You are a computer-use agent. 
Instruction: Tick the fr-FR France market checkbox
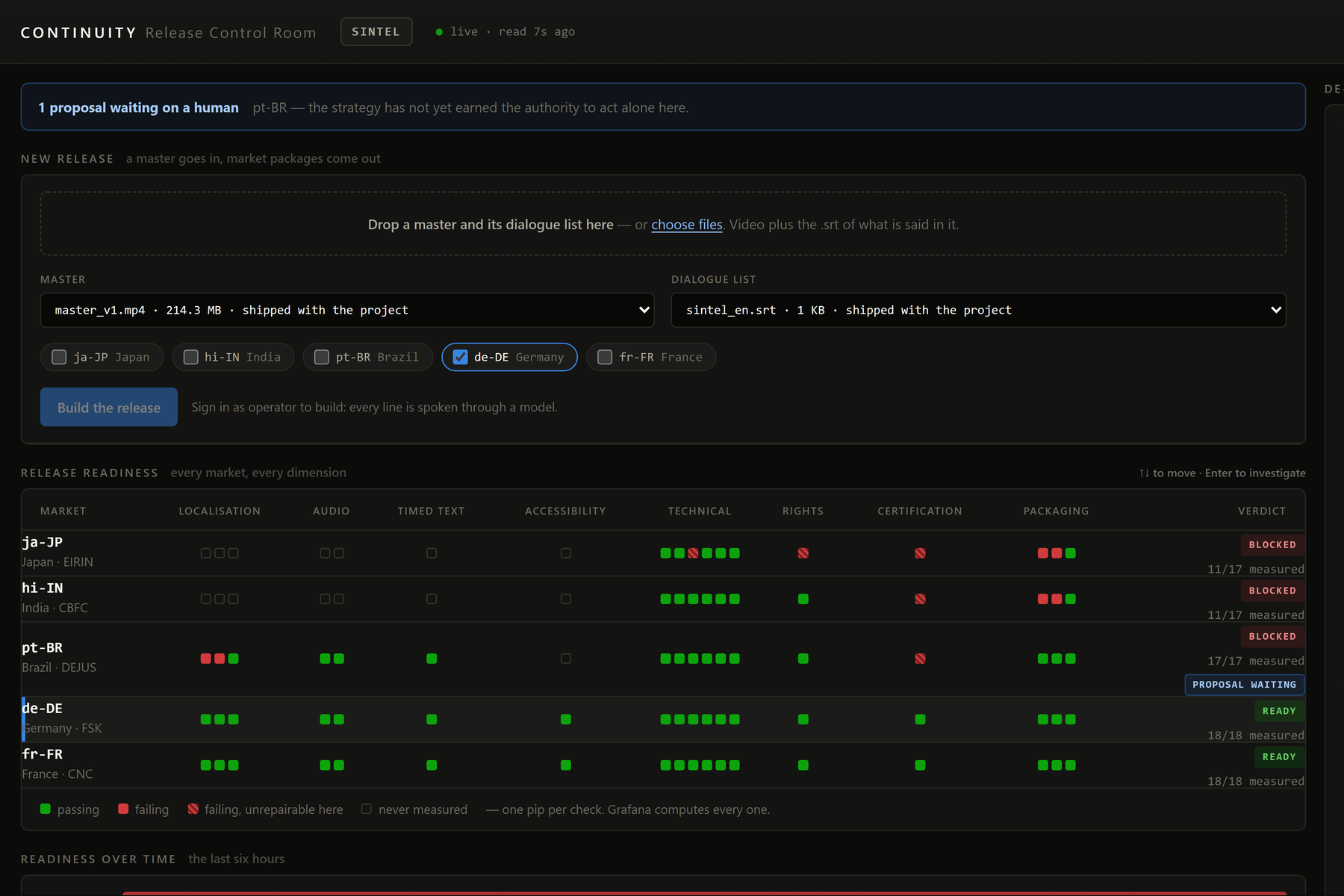pos(606,357)
